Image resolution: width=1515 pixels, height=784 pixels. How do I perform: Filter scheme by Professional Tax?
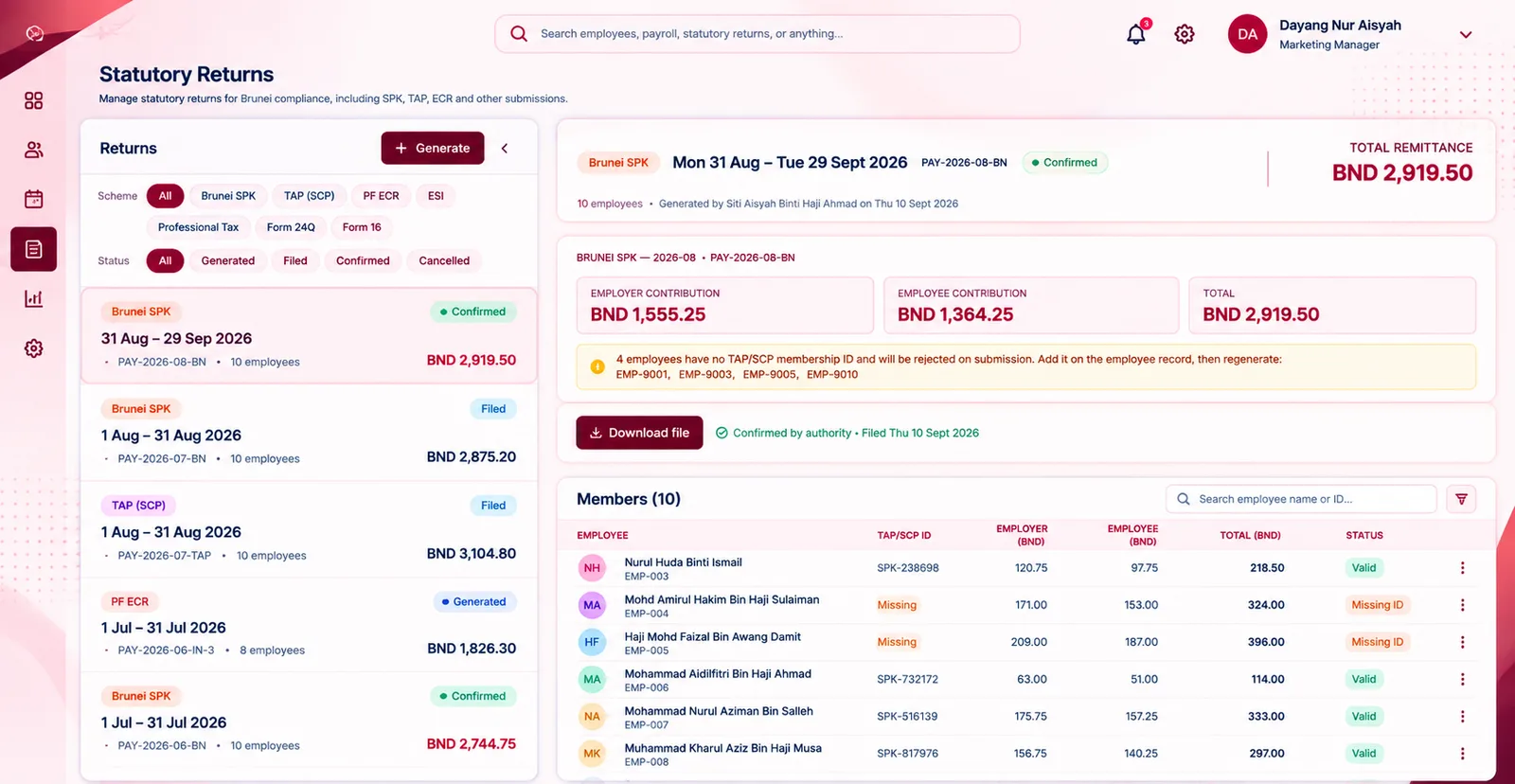tap(198, 227)
